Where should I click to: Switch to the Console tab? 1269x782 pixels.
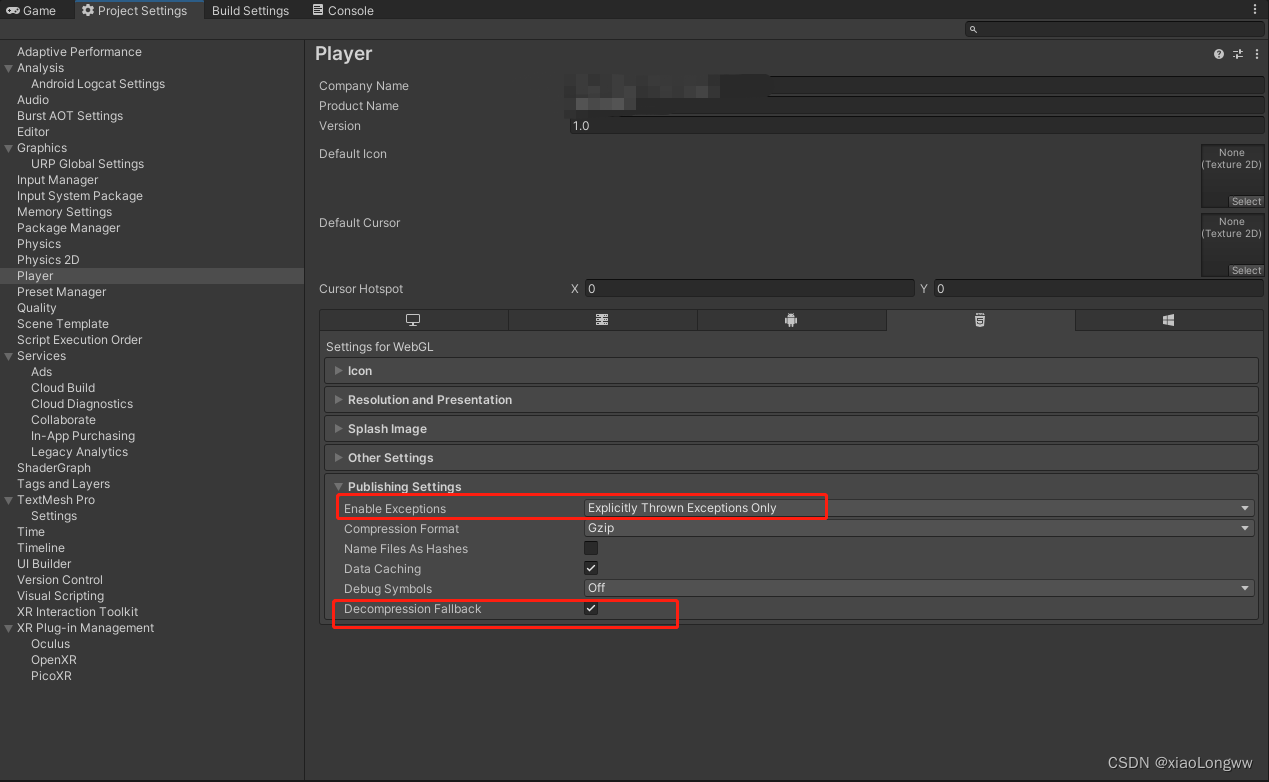tap(343, 10)
